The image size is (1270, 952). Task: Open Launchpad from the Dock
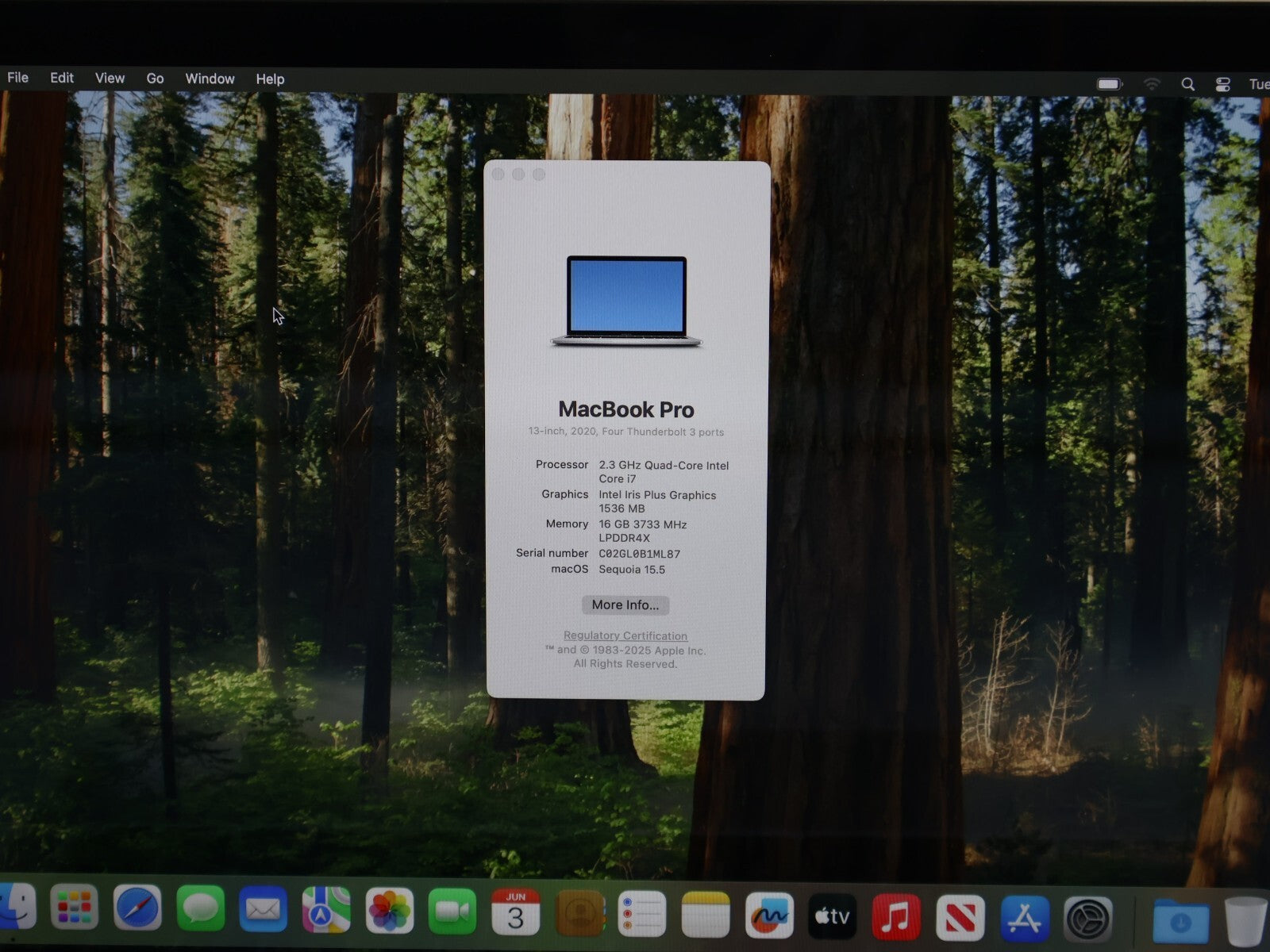click(74, 907)
